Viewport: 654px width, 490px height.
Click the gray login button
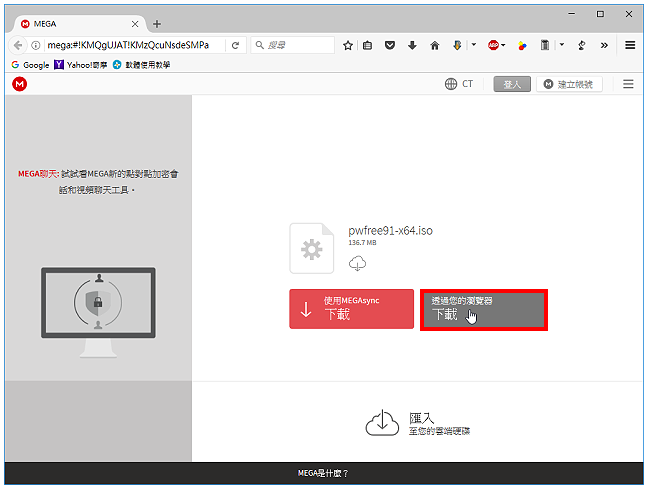(512, 84)
